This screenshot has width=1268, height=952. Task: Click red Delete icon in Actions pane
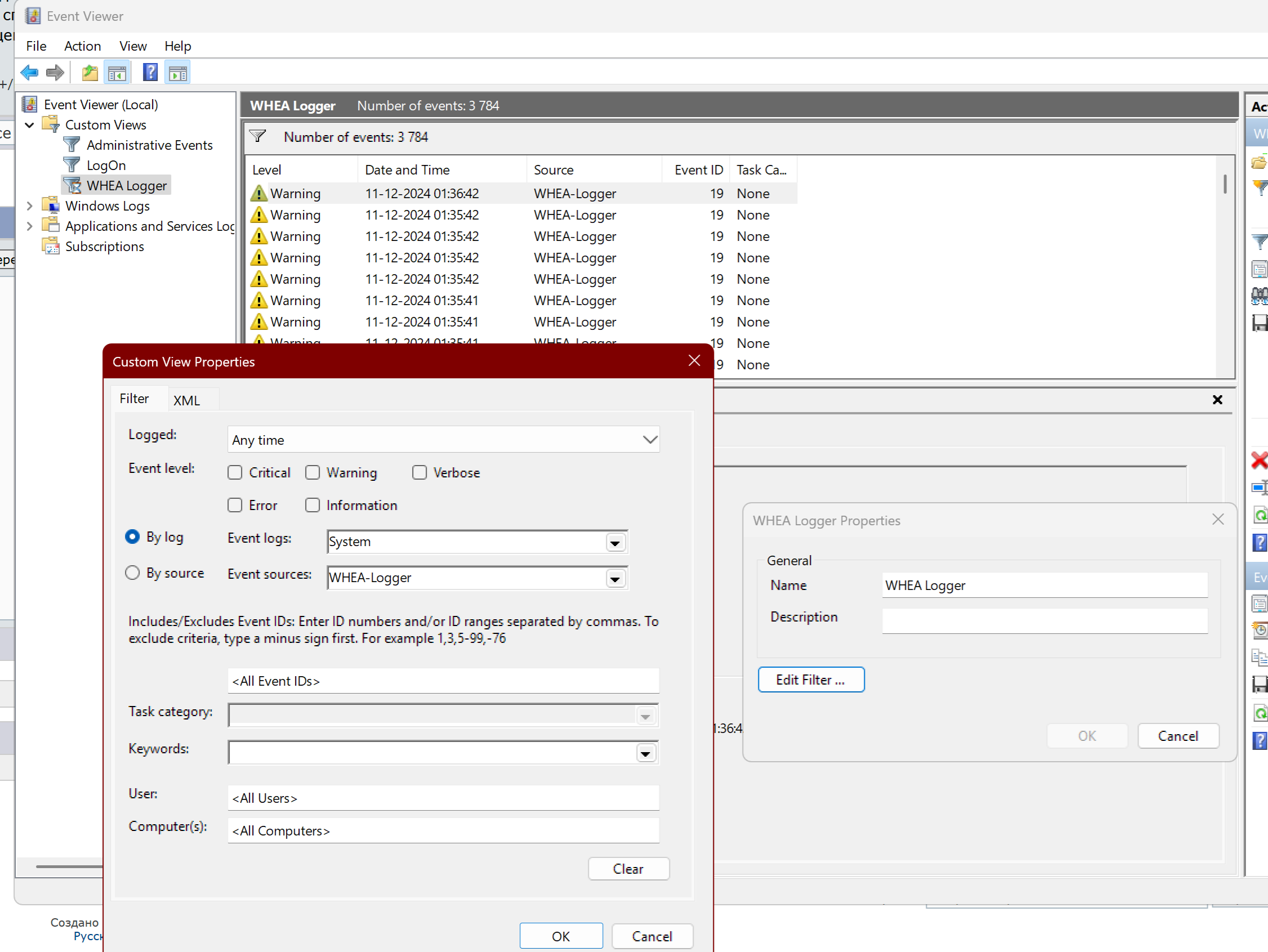(1259, 461)
